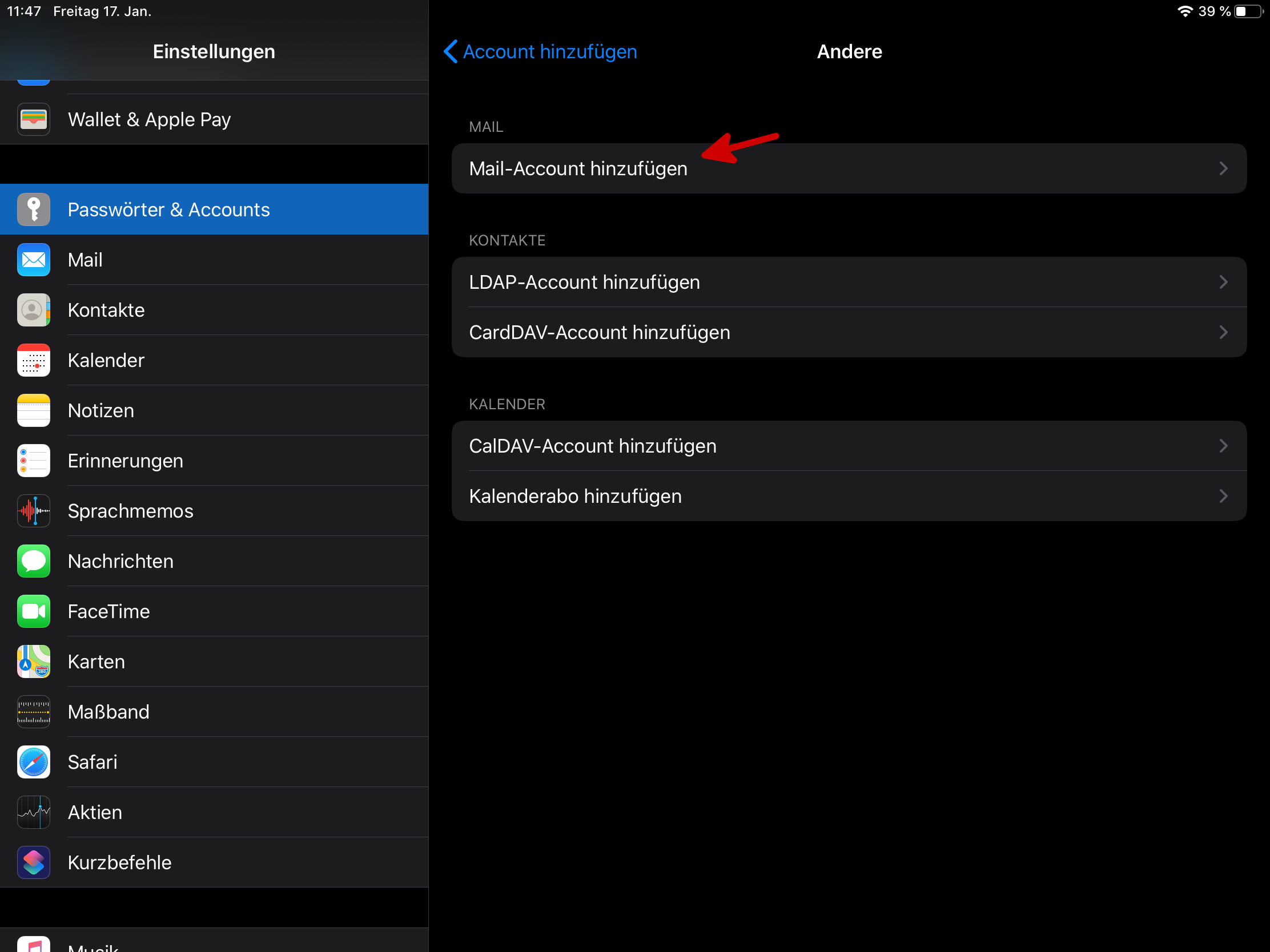Open the chevron on LDAP-Account hinzufügen

[x=1223, y=283]
